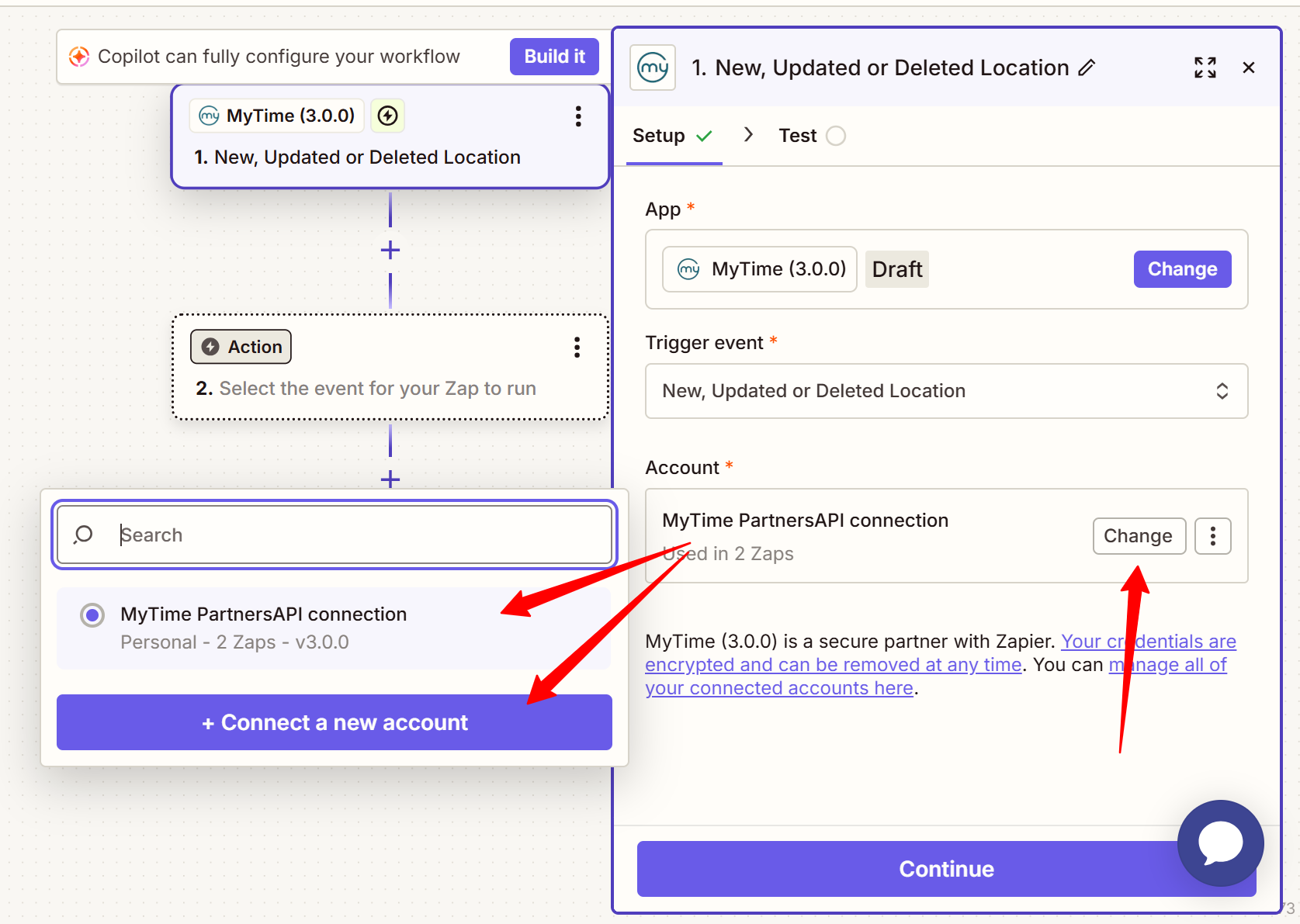This screenshot has height=924, width=1300.
Task: Click the account Search input field
Action: pyautogui.click(x=335, y=535)
